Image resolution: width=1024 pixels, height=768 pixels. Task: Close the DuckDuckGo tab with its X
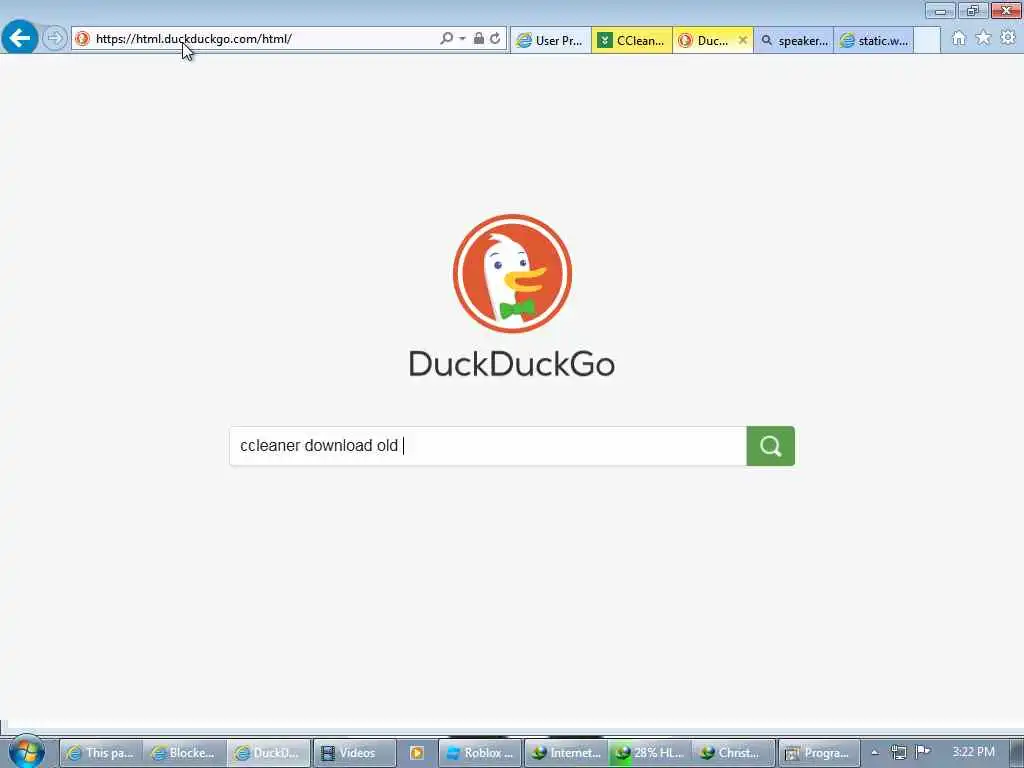point(743,40)
